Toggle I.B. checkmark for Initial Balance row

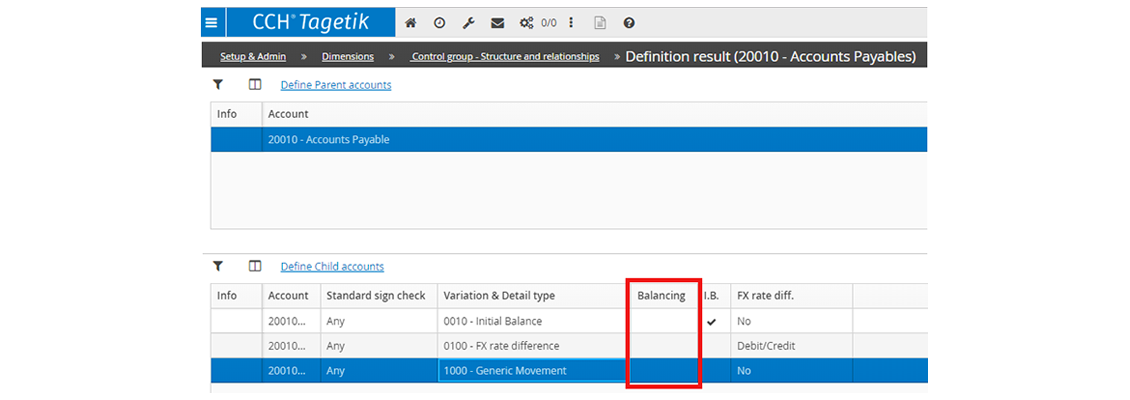(711, 322)
